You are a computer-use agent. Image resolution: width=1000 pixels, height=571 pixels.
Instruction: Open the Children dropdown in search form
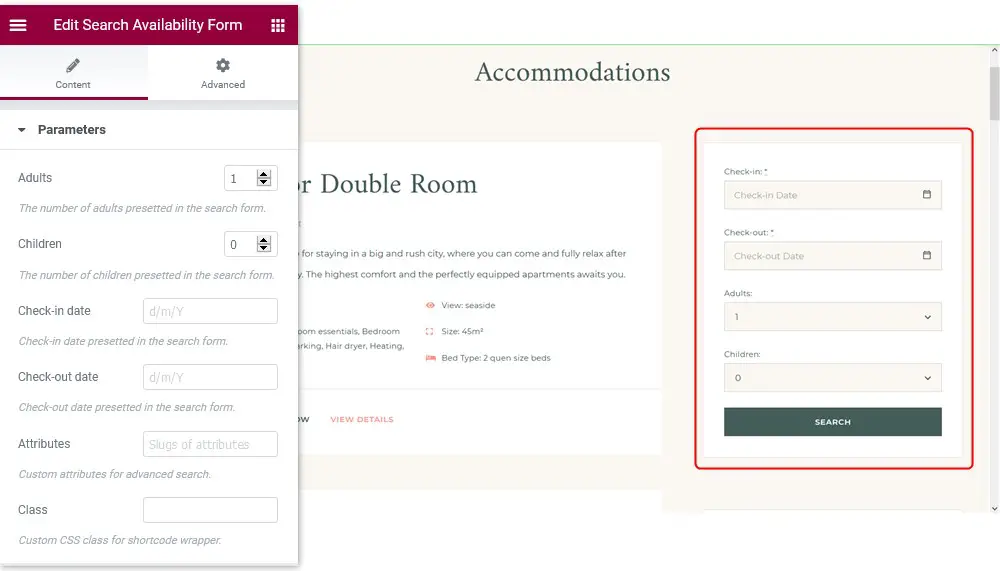point(832,378)
